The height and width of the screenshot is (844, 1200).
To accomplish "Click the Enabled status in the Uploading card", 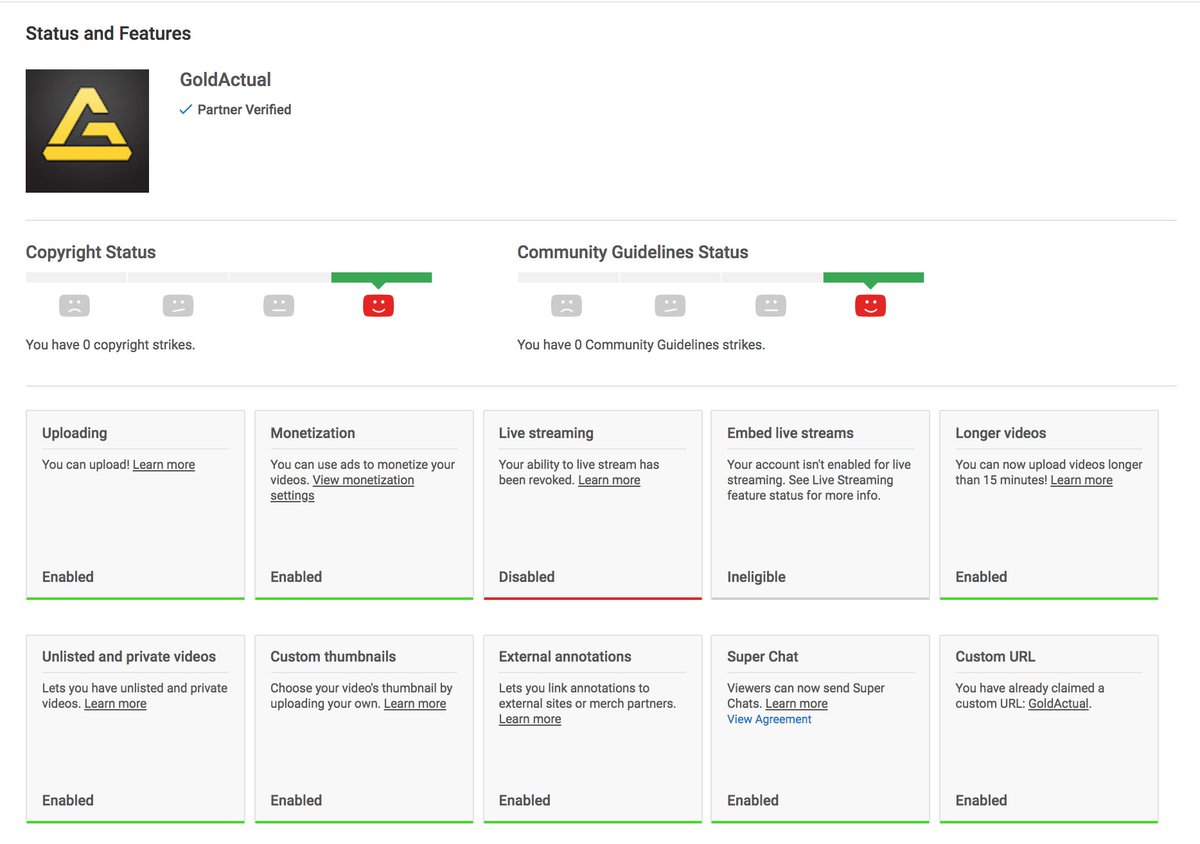I will (x=68, y=577).
